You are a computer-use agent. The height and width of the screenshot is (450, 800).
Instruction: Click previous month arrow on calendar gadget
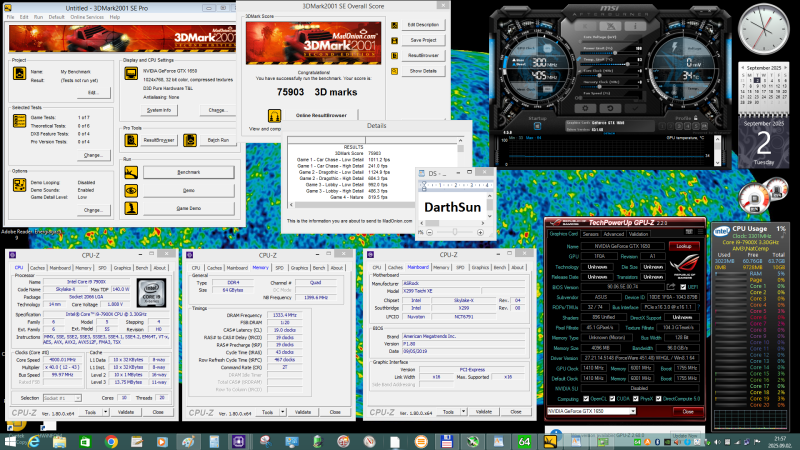pyautogui.click(x=742, y=68)
